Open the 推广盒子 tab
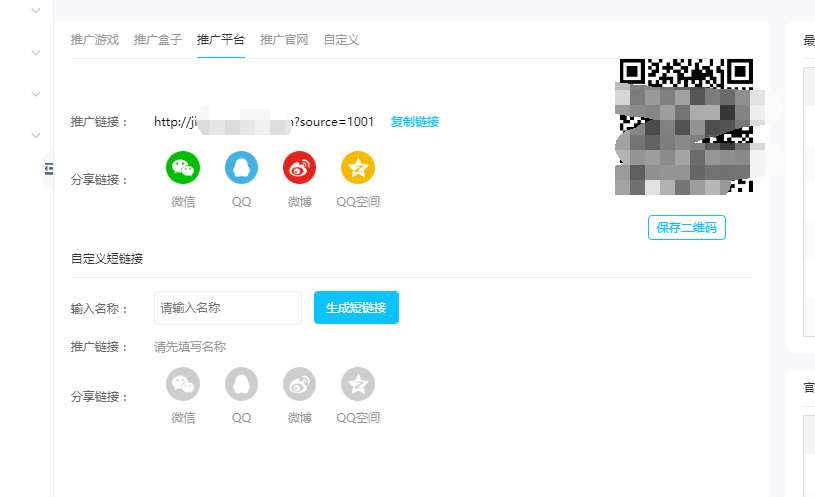The image size is (815, 497). [158, 40]
